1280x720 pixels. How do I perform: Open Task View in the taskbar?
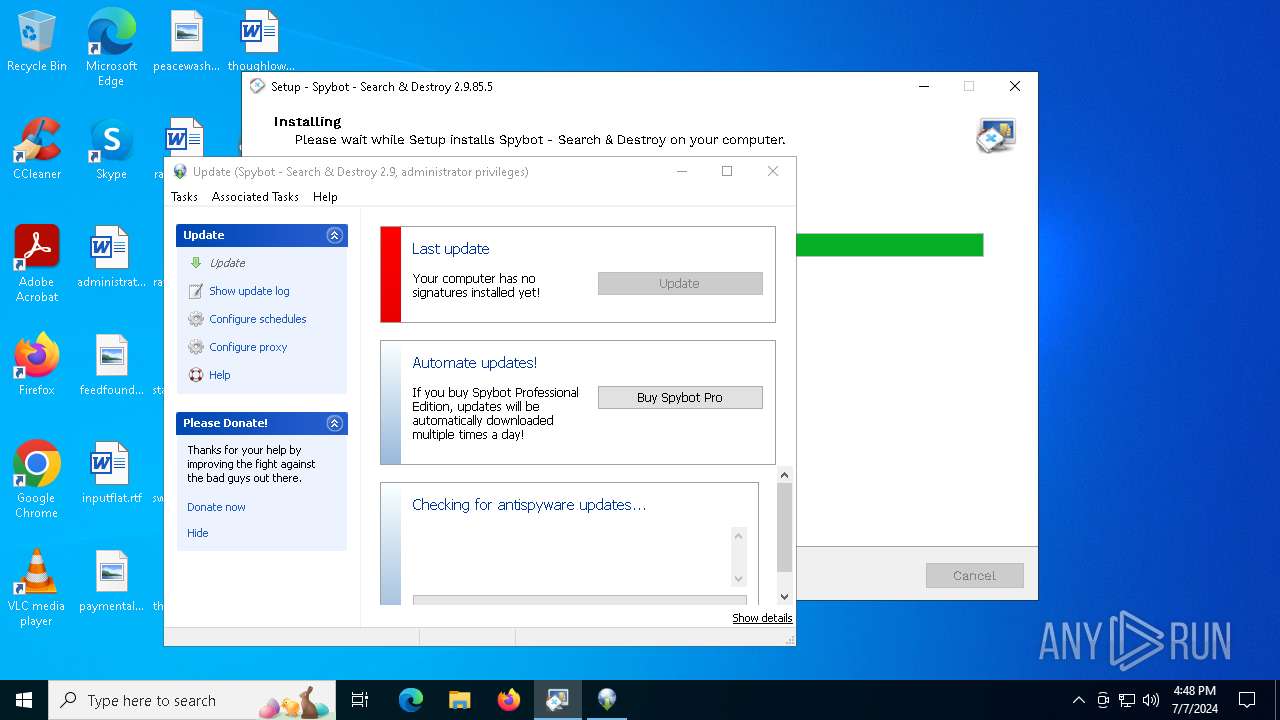[x=360, y=700]
